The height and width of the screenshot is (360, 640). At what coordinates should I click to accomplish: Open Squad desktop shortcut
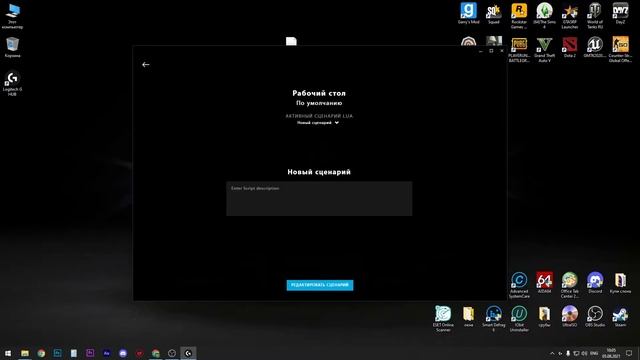pyautogui.click(x=493, y=13)
